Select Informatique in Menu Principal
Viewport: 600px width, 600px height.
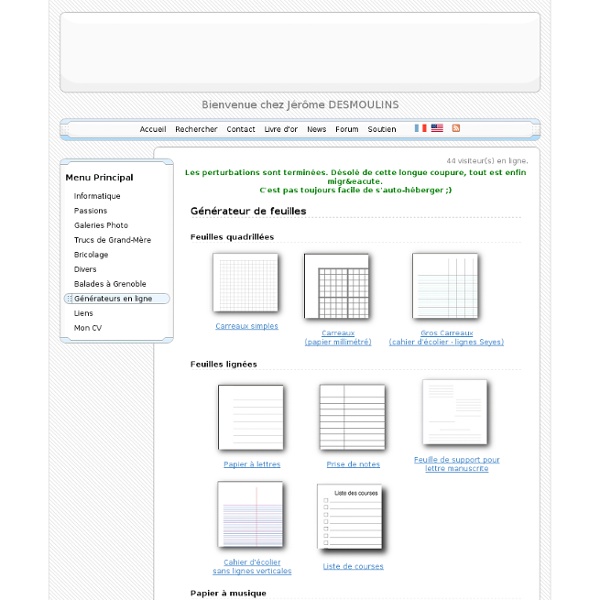97,196
